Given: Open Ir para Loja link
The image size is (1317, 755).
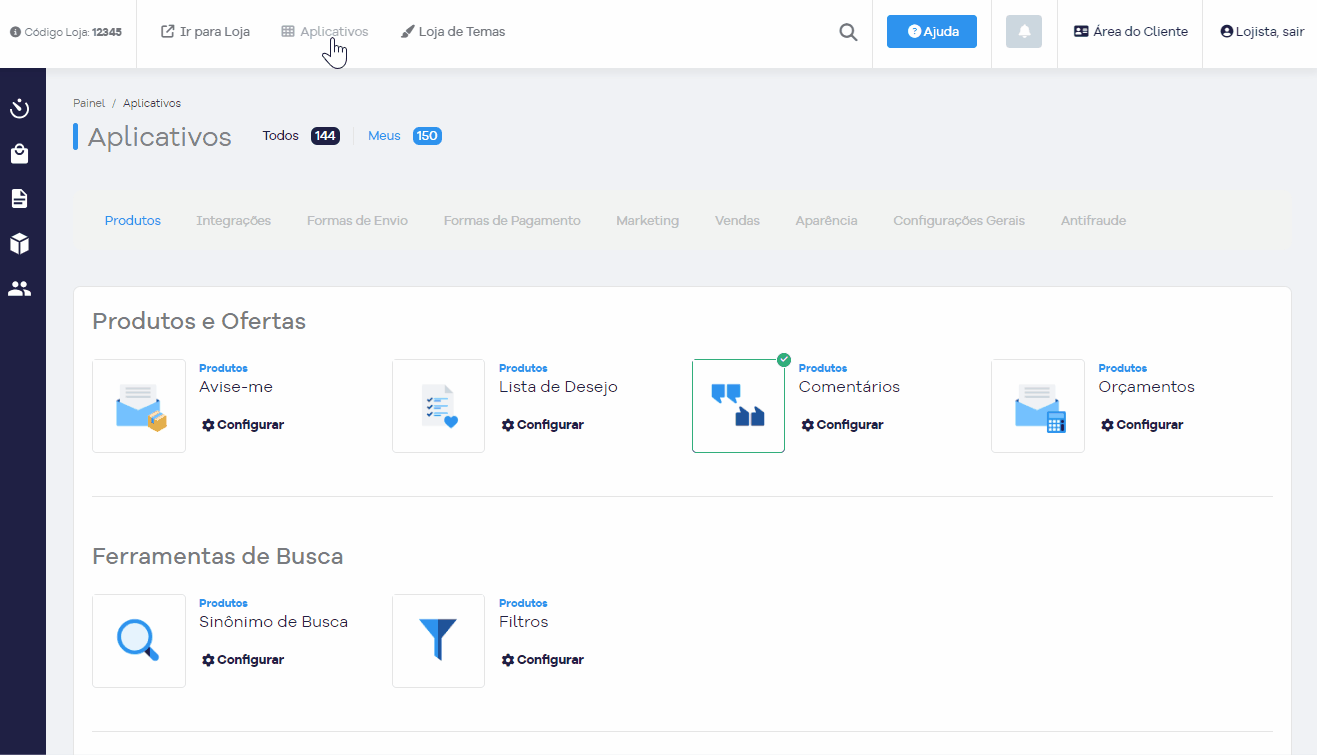Looking at the screenshot, I should point(205,32).
